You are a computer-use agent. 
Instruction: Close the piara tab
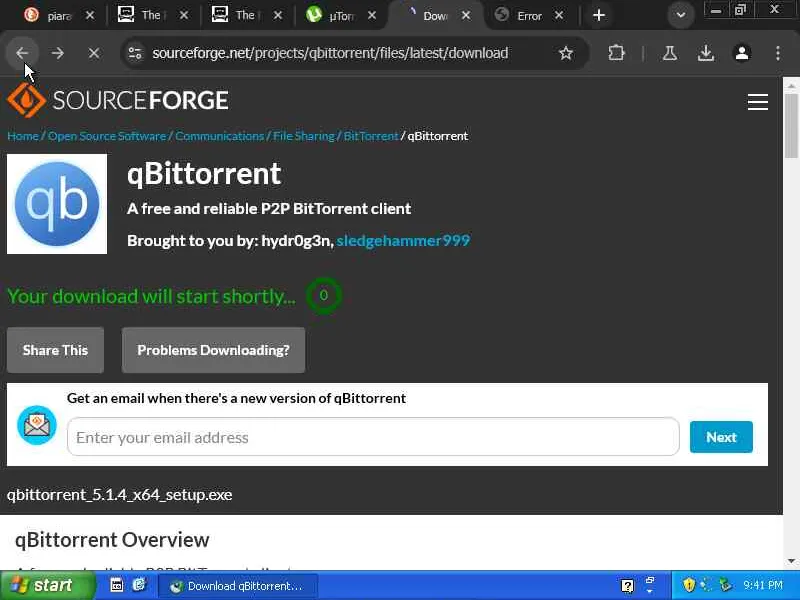[x=90, y=16]
